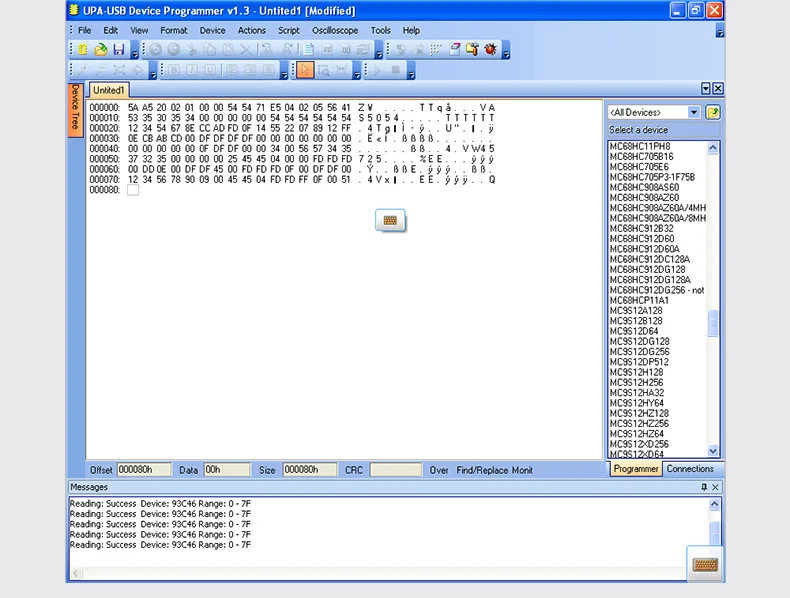This screenshot has height=598, width=790.
Task: Click the Cut scissors icon
Action: point(192,49)
